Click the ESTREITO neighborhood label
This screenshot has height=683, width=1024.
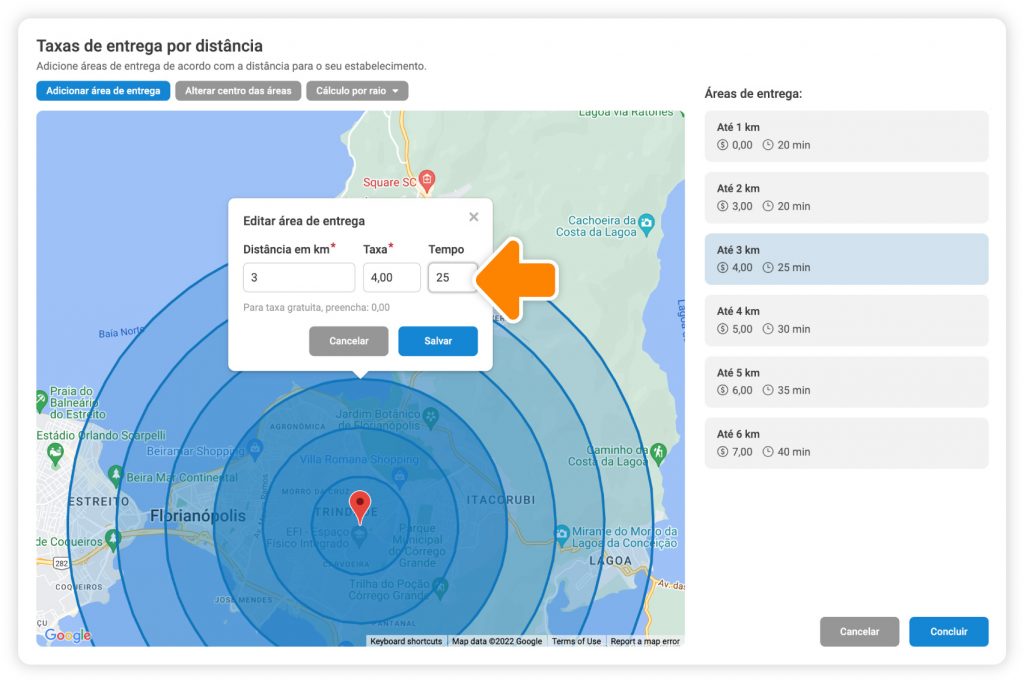[x=99, y=501]
